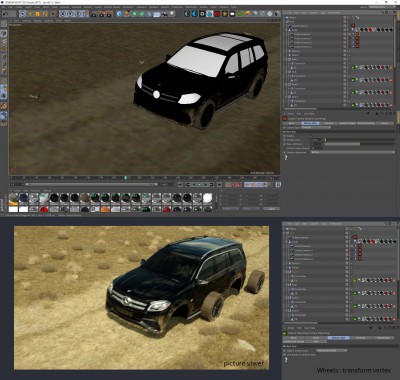Viewport: 400px width, 380px height.
Task: Adjust the slider in camera attribute panel
Action: [360, 144]
